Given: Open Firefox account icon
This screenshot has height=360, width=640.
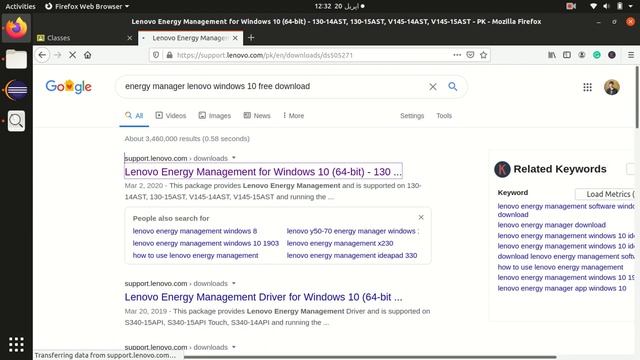Looking at the screenshot, I should click(582, 55).
